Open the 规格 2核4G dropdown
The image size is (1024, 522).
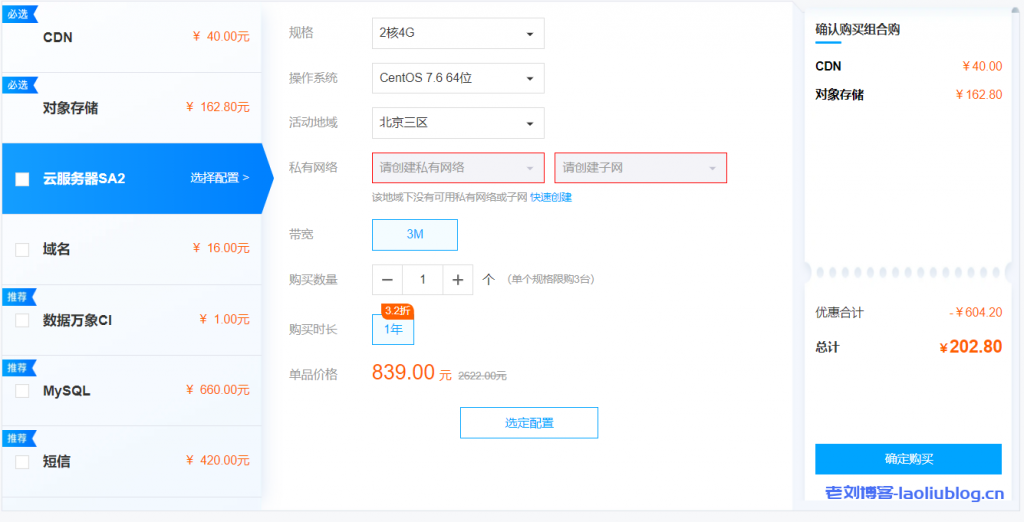[x=458, y=33]
